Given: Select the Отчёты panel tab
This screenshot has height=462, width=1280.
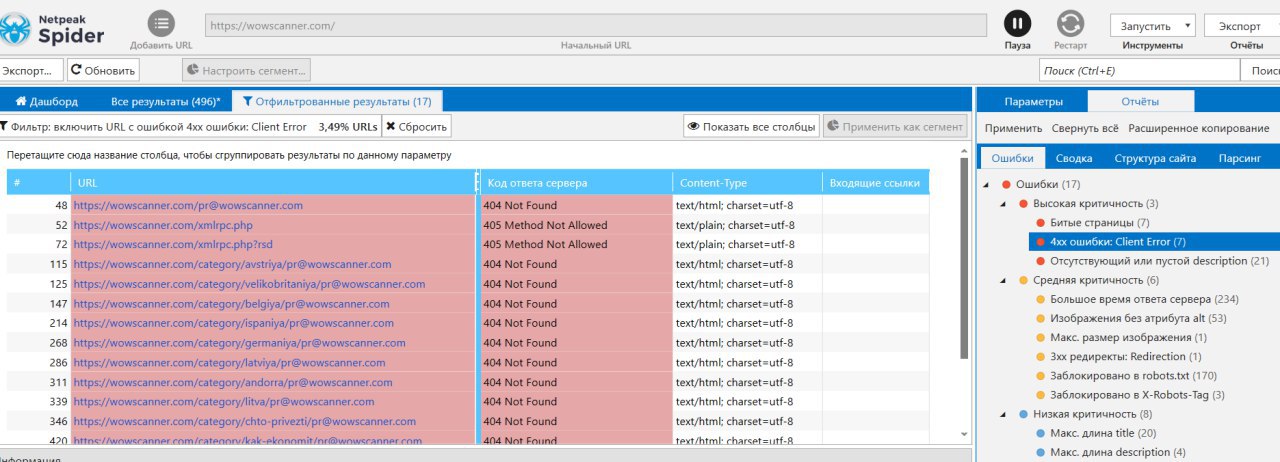Looking at the screenshot, I should click(1140, 101).
